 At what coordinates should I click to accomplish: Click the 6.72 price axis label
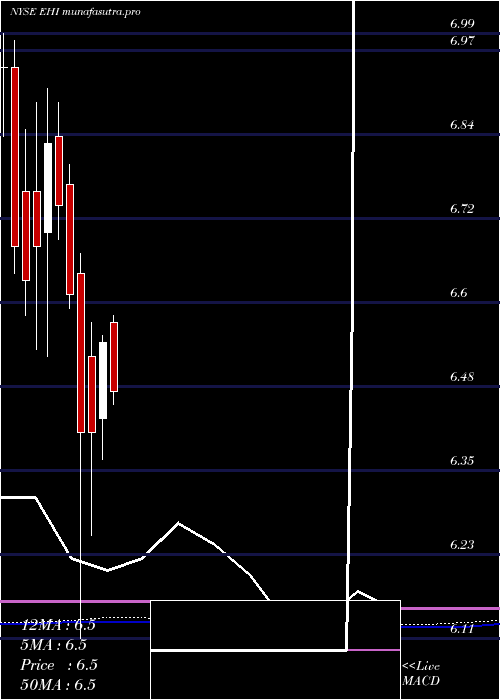coord(462,208)
